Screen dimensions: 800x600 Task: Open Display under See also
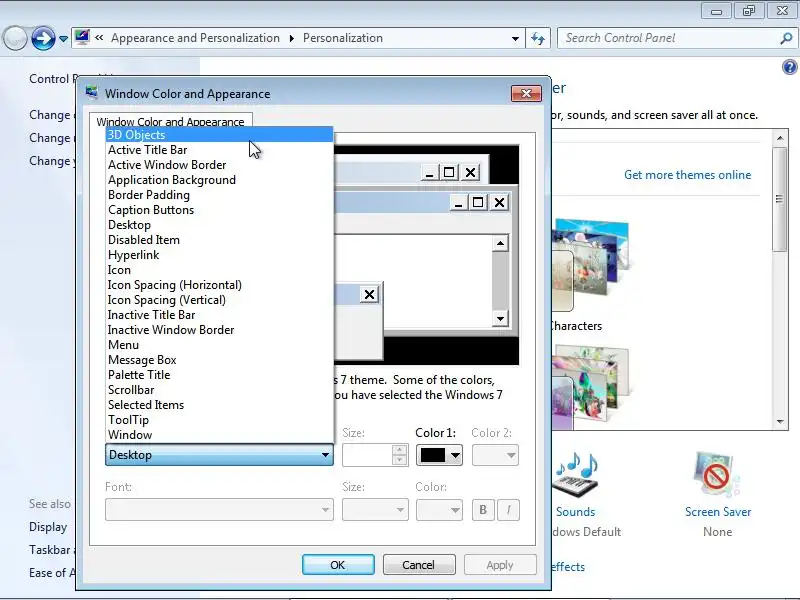click(48, 527)
